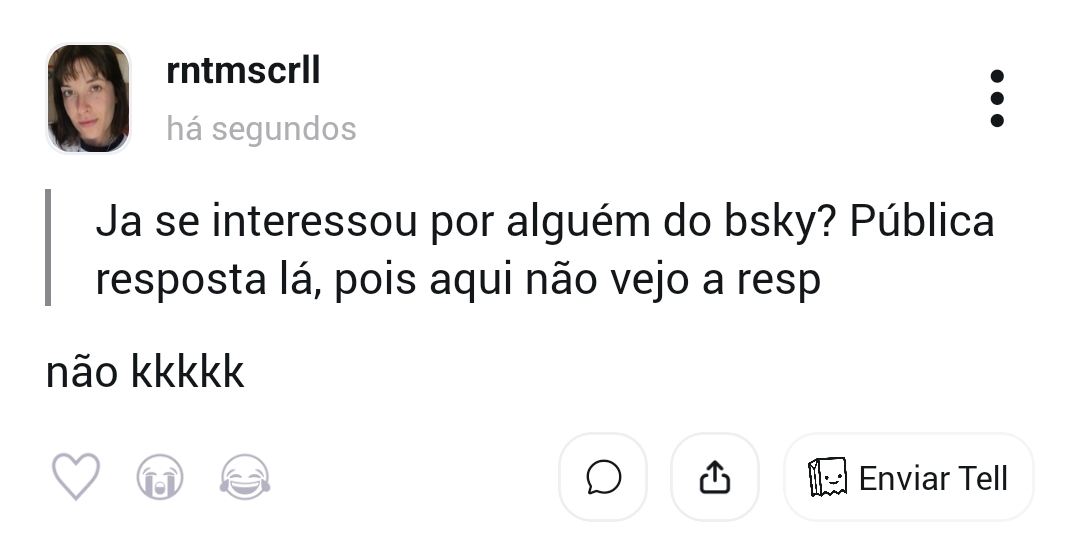React with the laughing tears emoji
This screenshot has height=541, width=1080.
[245, 478]
